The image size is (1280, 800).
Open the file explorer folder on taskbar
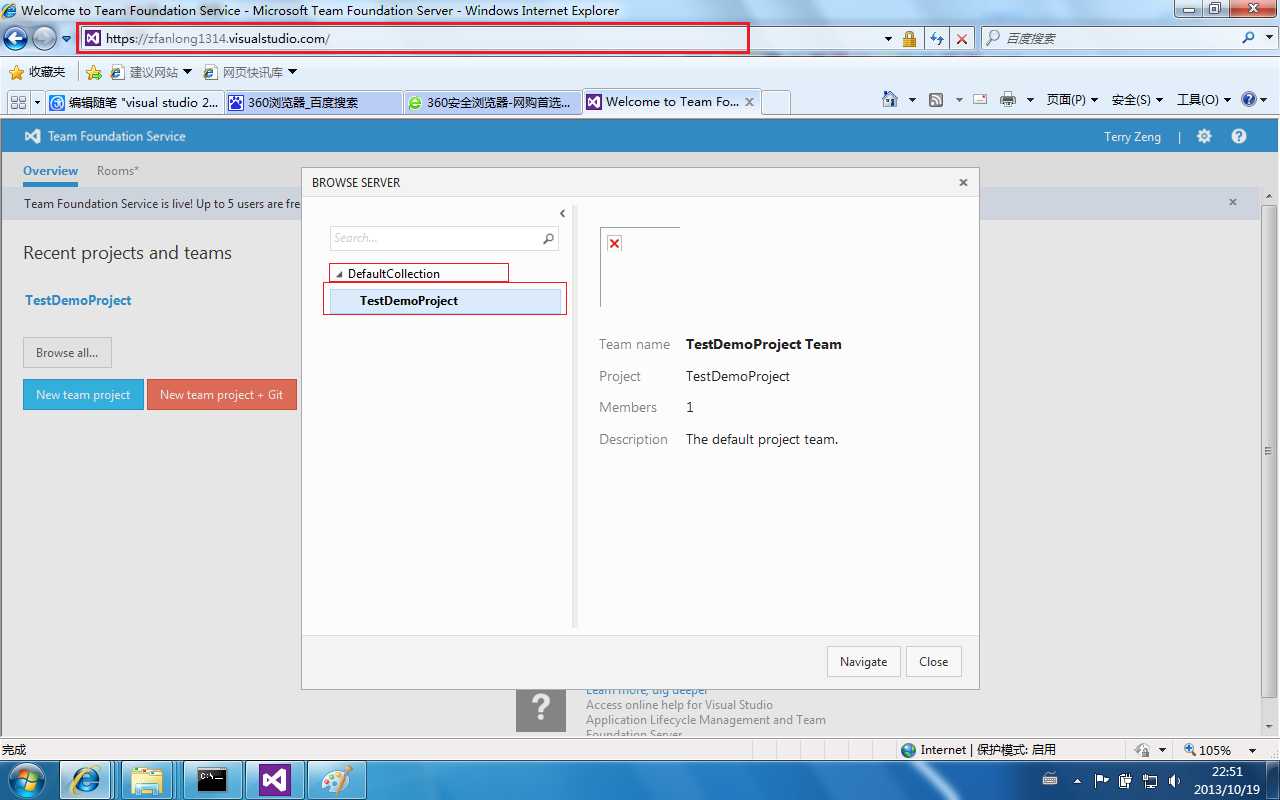coord(147,780)
